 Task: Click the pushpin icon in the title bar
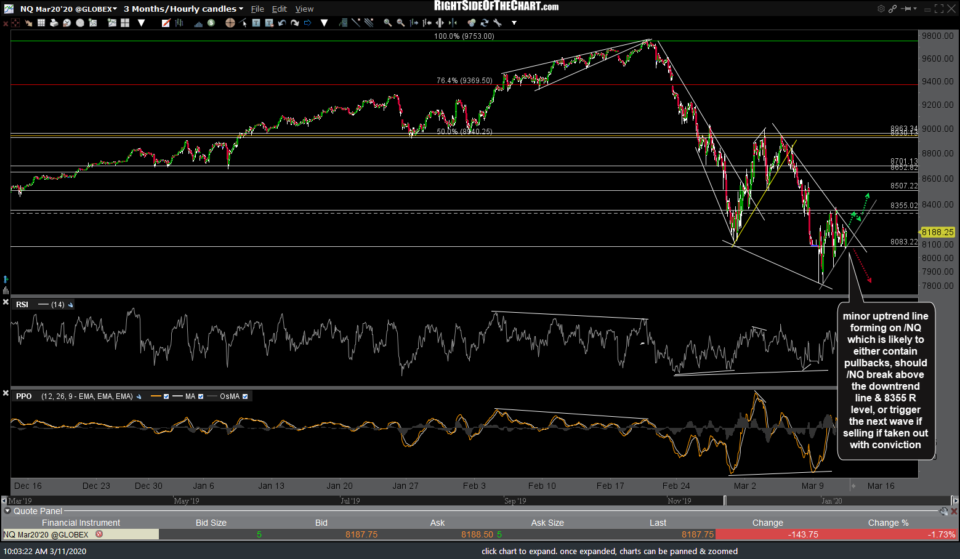click(x=906, y=9)
